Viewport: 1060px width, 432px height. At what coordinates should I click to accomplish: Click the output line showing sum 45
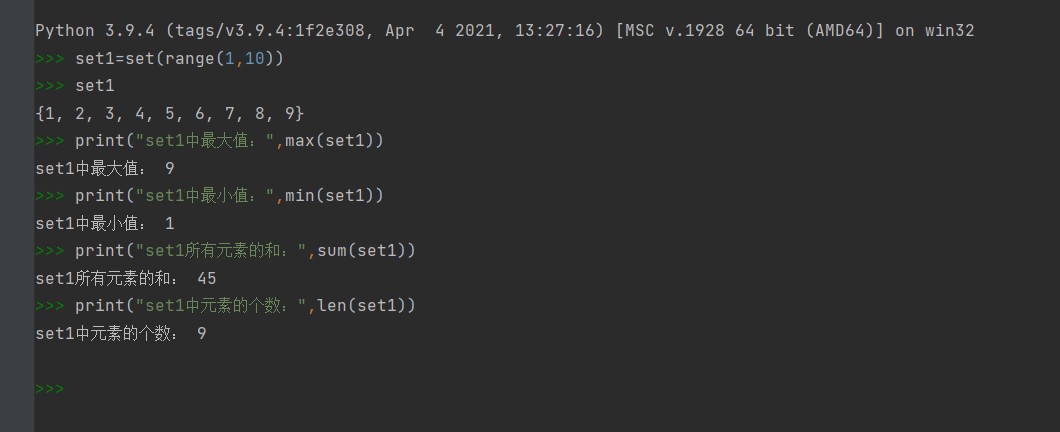[x=126, y=279]
